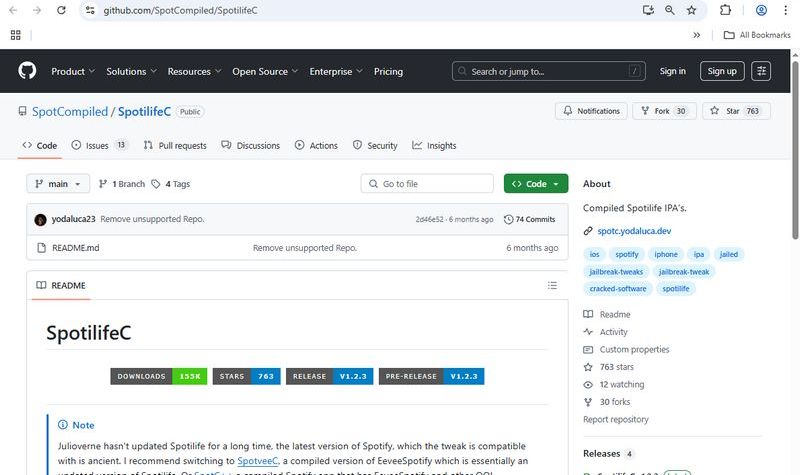View the 4 Tags list
This screenshot has height=475, width=800.
coord(171,184)
